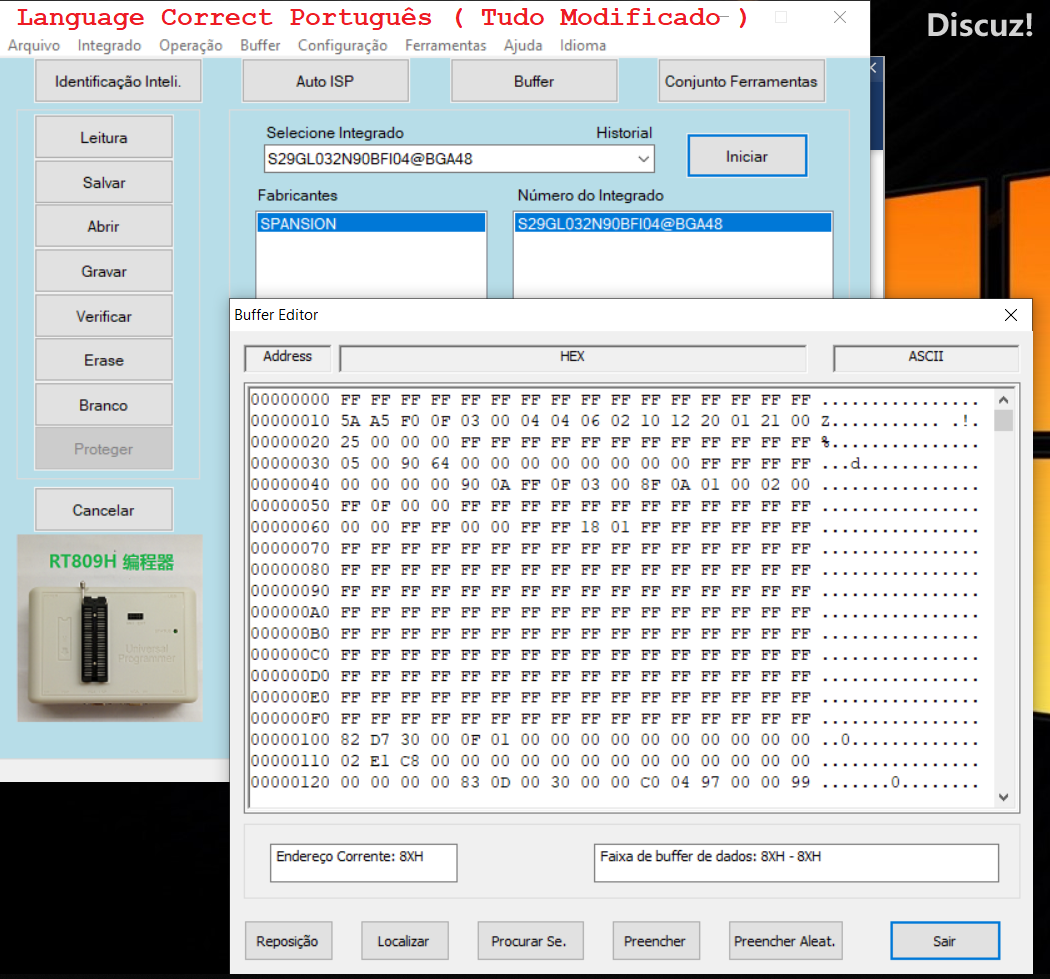1050x979 pixels.
Task: Click the scroll down arrow in hex view
Action: (x=1003, y=797)
